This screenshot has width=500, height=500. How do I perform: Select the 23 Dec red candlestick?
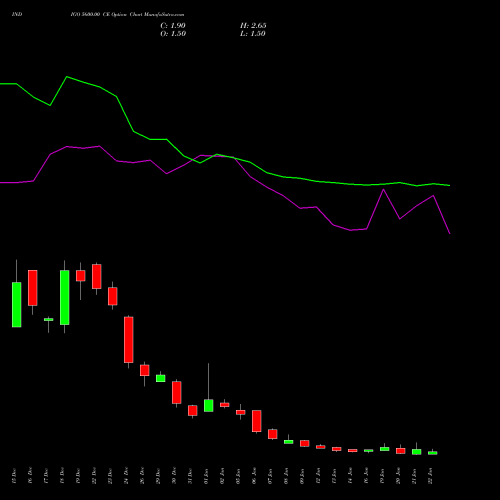click(x=113, y=296)
